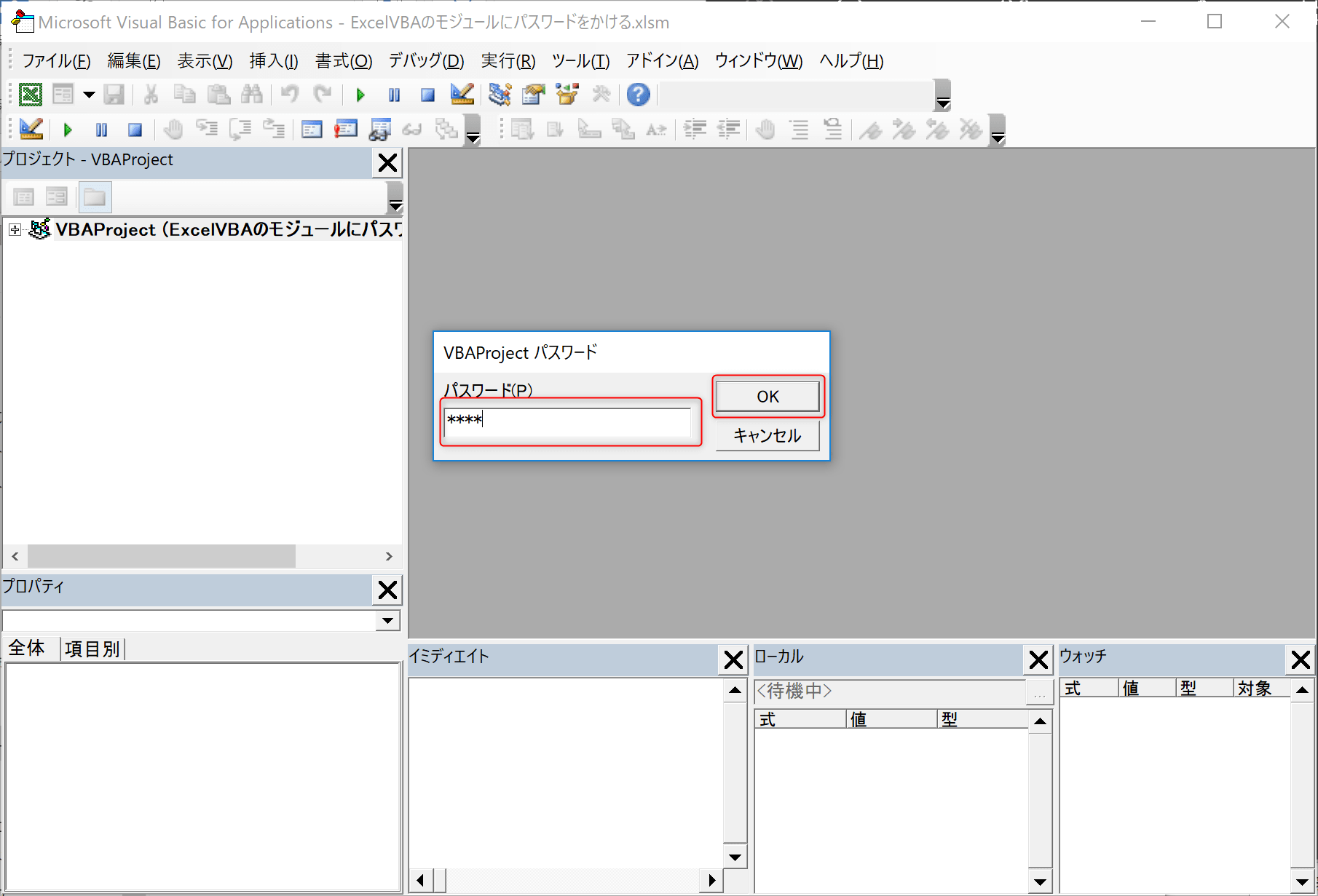Click the Find binoculars icon
Viewport: 1318px width, 896px height.
pos(251,95)
